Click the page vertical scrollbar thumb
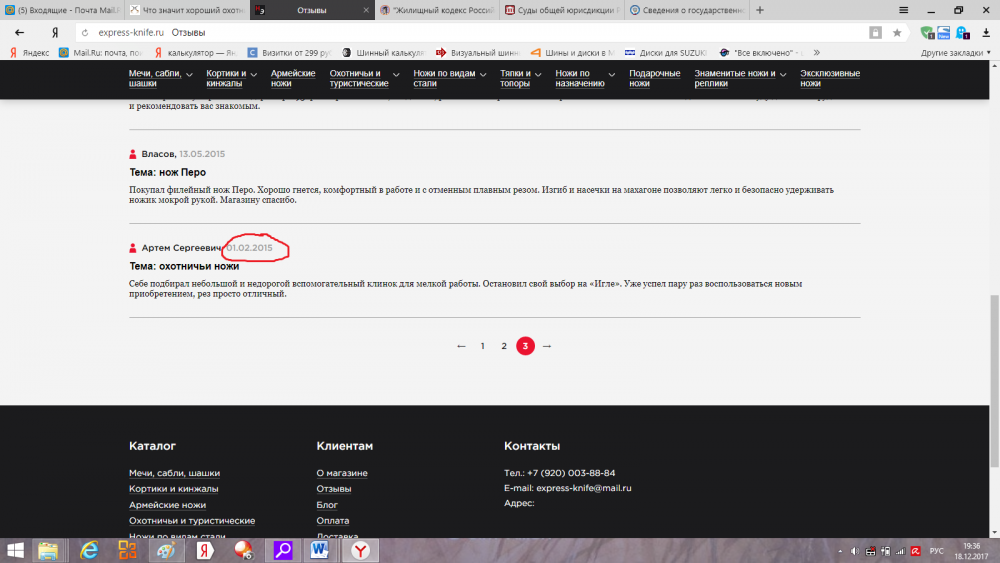Screen dimensions: 1000x563 point(993,380)
